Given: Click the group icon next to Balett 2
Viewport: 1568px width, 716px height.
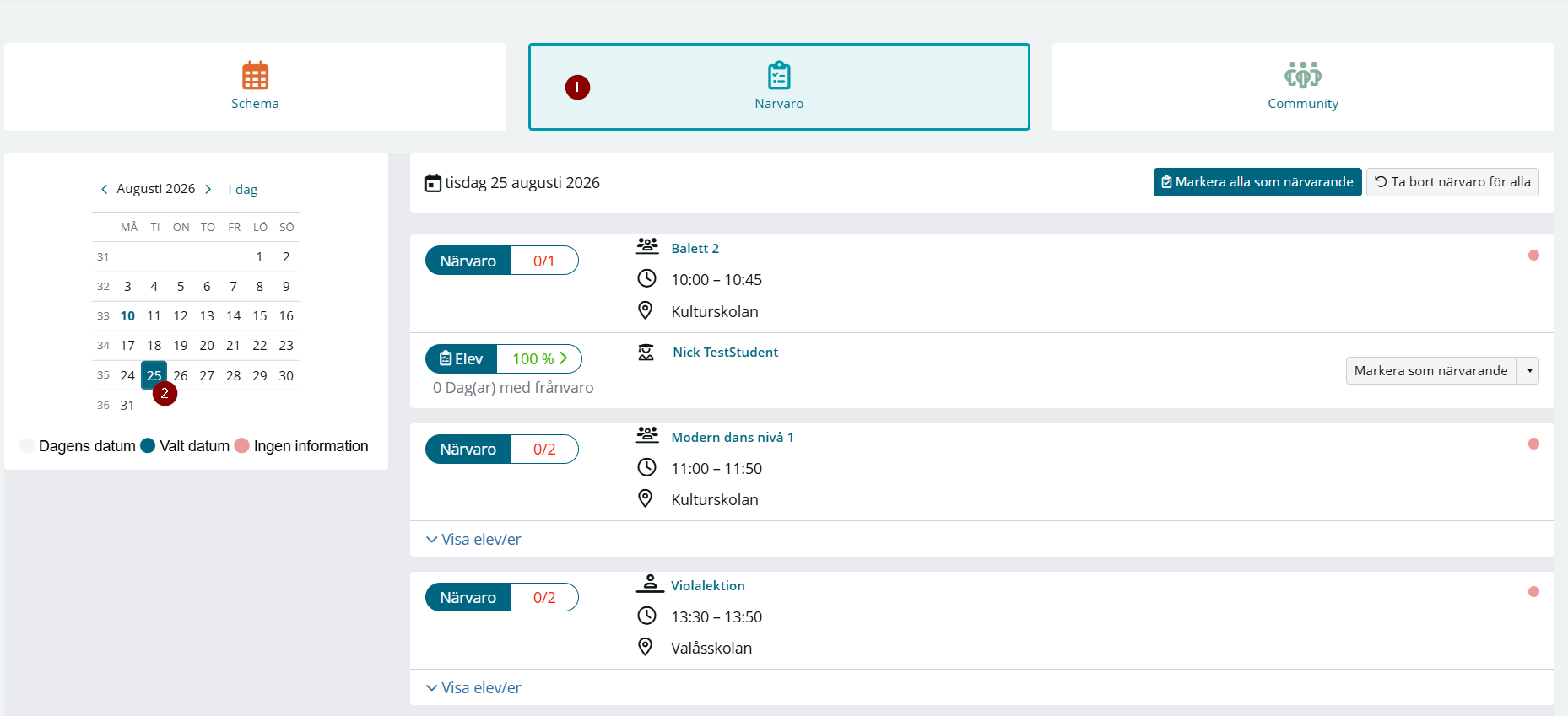Looking at the screenshot, I should coord(647,246).
